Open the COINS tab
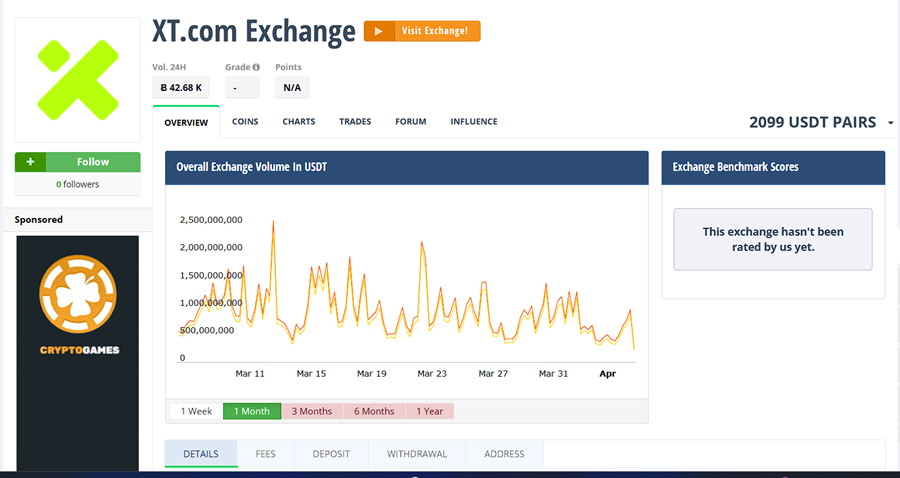This screenshot has width=900, height=478. pyautogui.click(x=245, y=122)
